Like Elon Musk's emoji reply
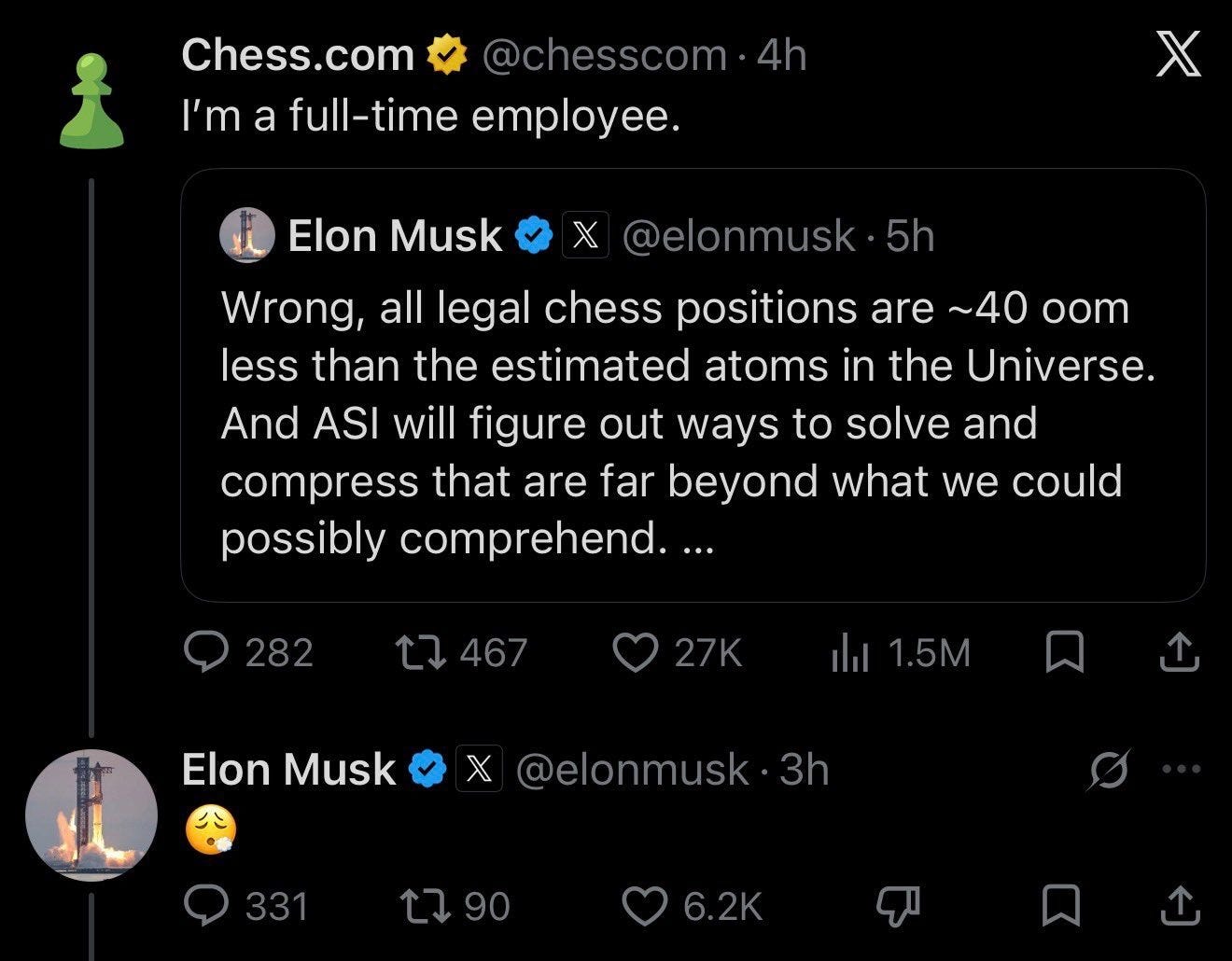The width and height of the screenshot is (1232, 961). coord(693,905)
